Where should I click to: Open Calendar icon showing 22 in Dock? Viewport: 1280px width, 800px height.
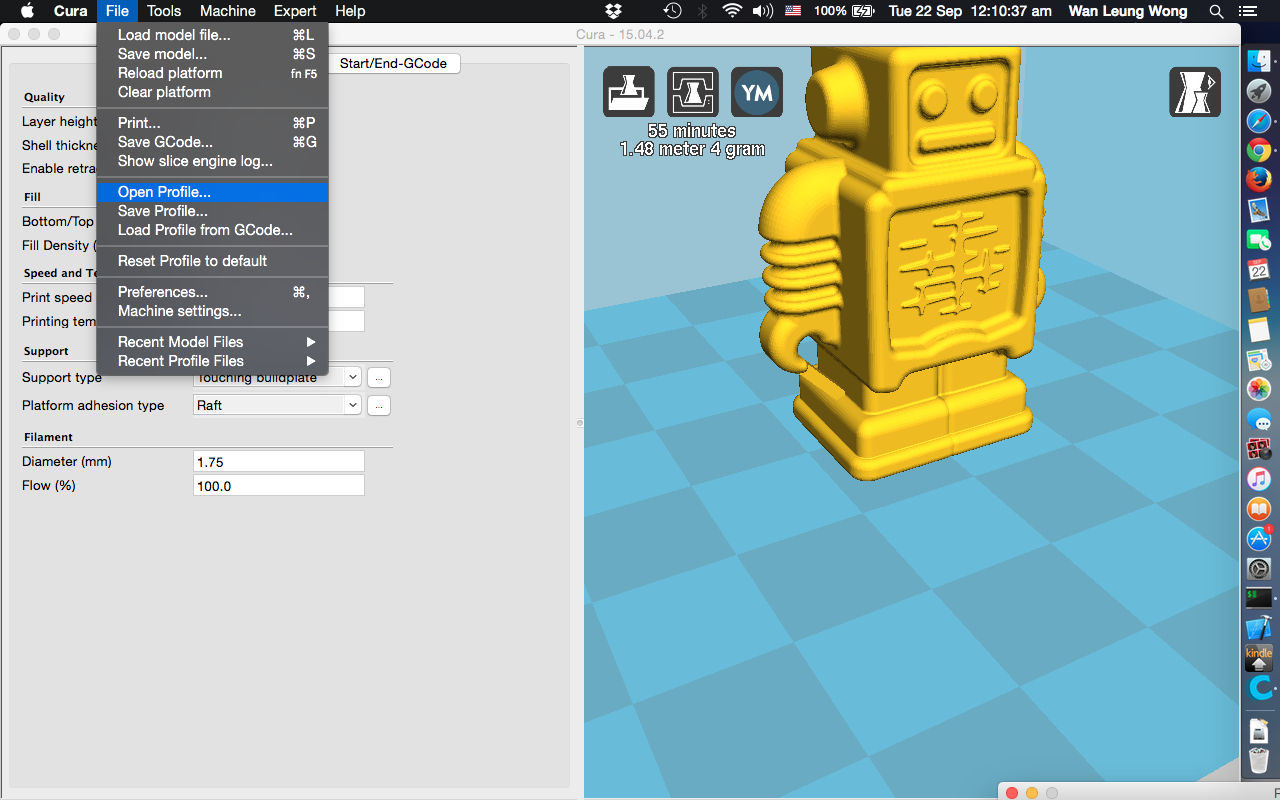pyautogui.click(x=1259, y=270)
